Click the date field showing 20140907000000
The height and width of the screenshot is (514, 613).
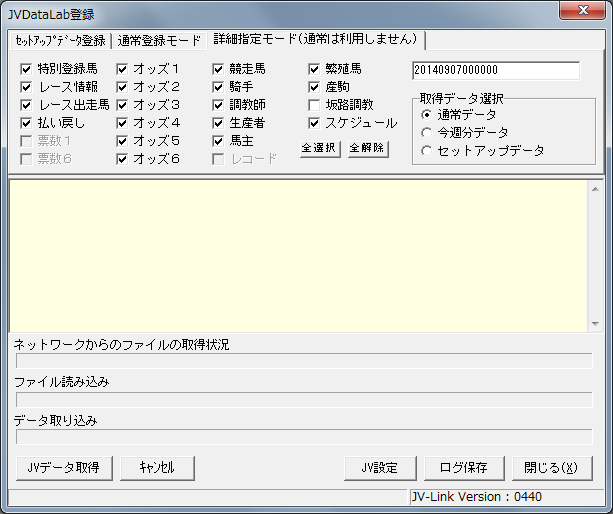coord(496,70)
